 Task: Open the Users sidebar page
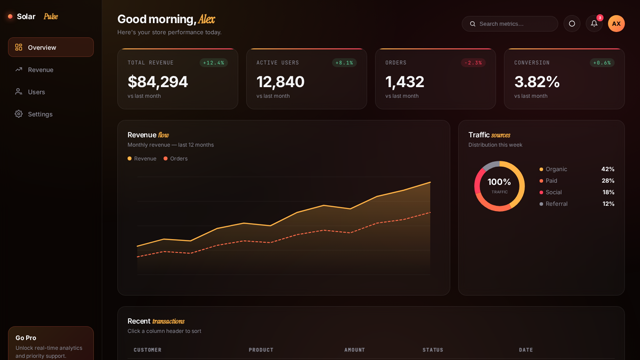51,92
